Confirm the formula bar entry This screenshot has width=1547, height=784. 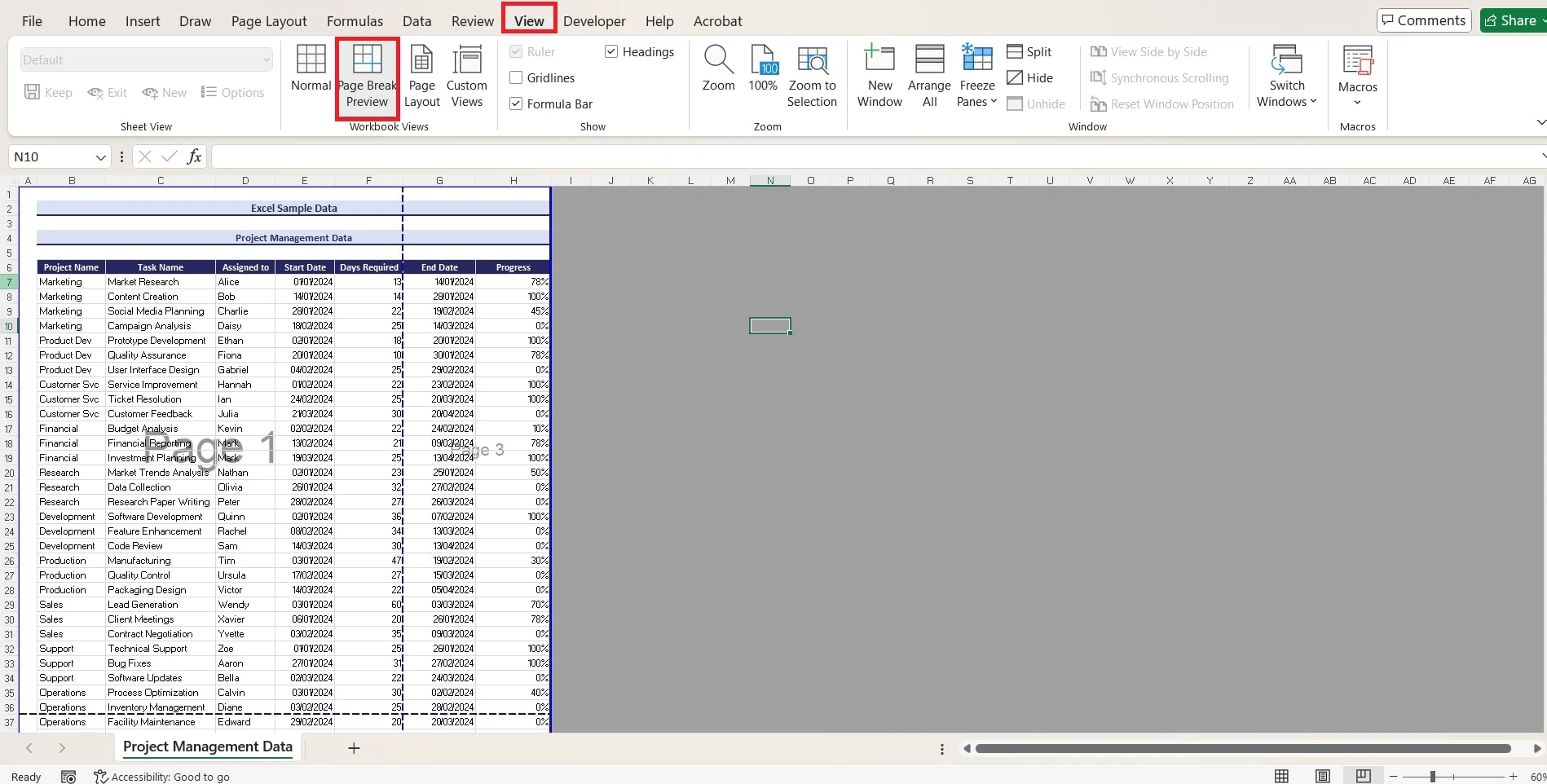click(x=170, y=156)
